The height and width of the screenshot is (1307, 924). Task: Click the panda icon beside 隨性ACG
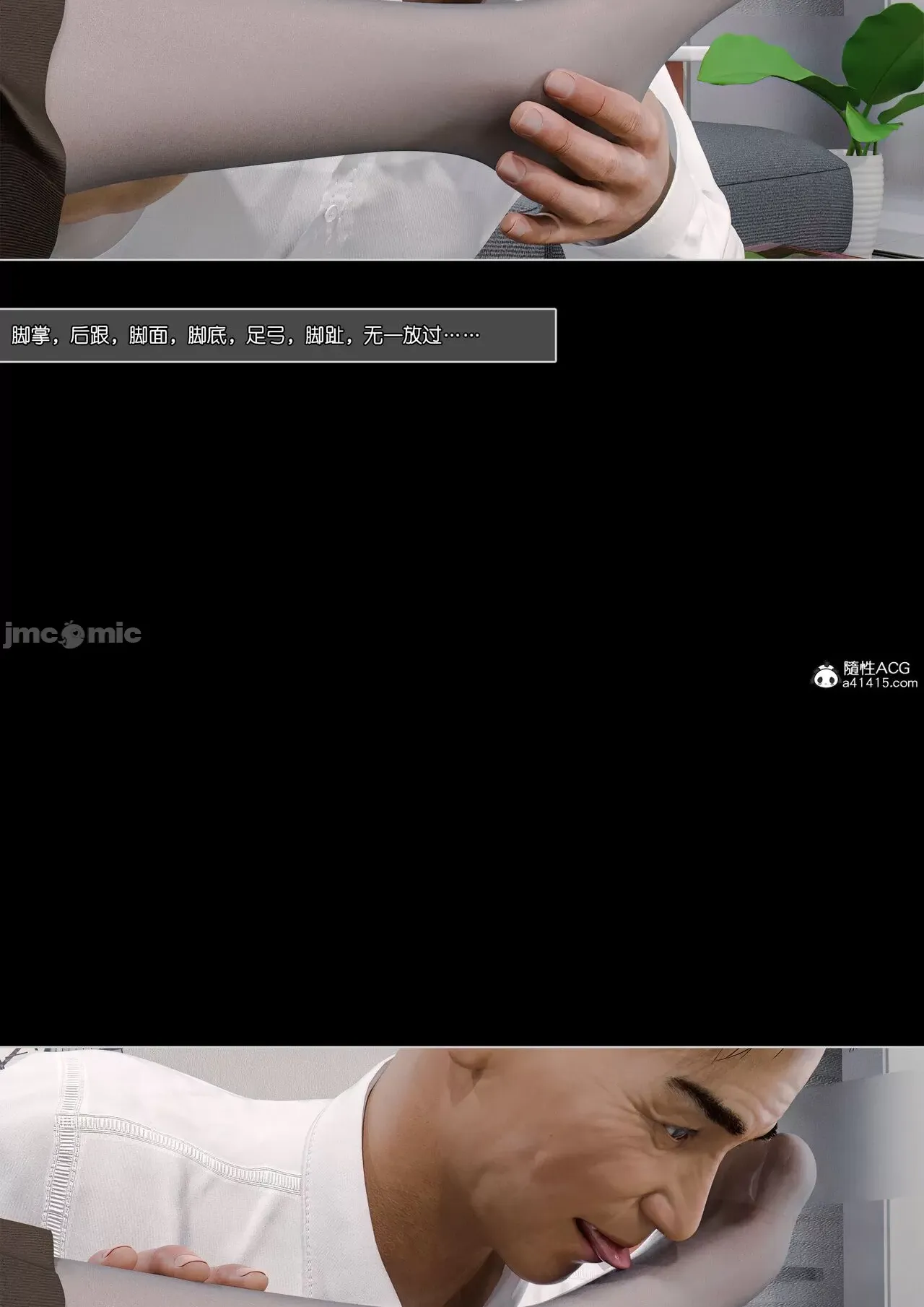click(x=825, y=675)
